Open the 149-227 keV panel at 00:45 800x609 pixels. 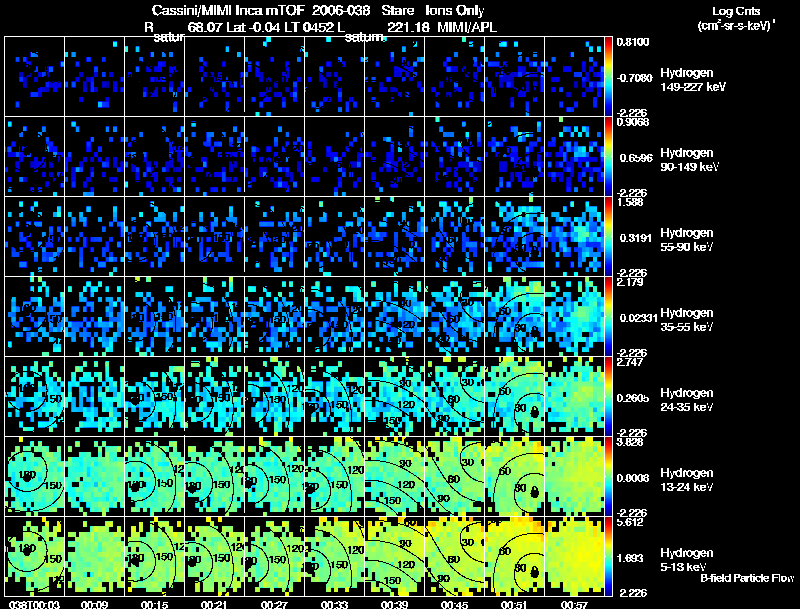455,76
